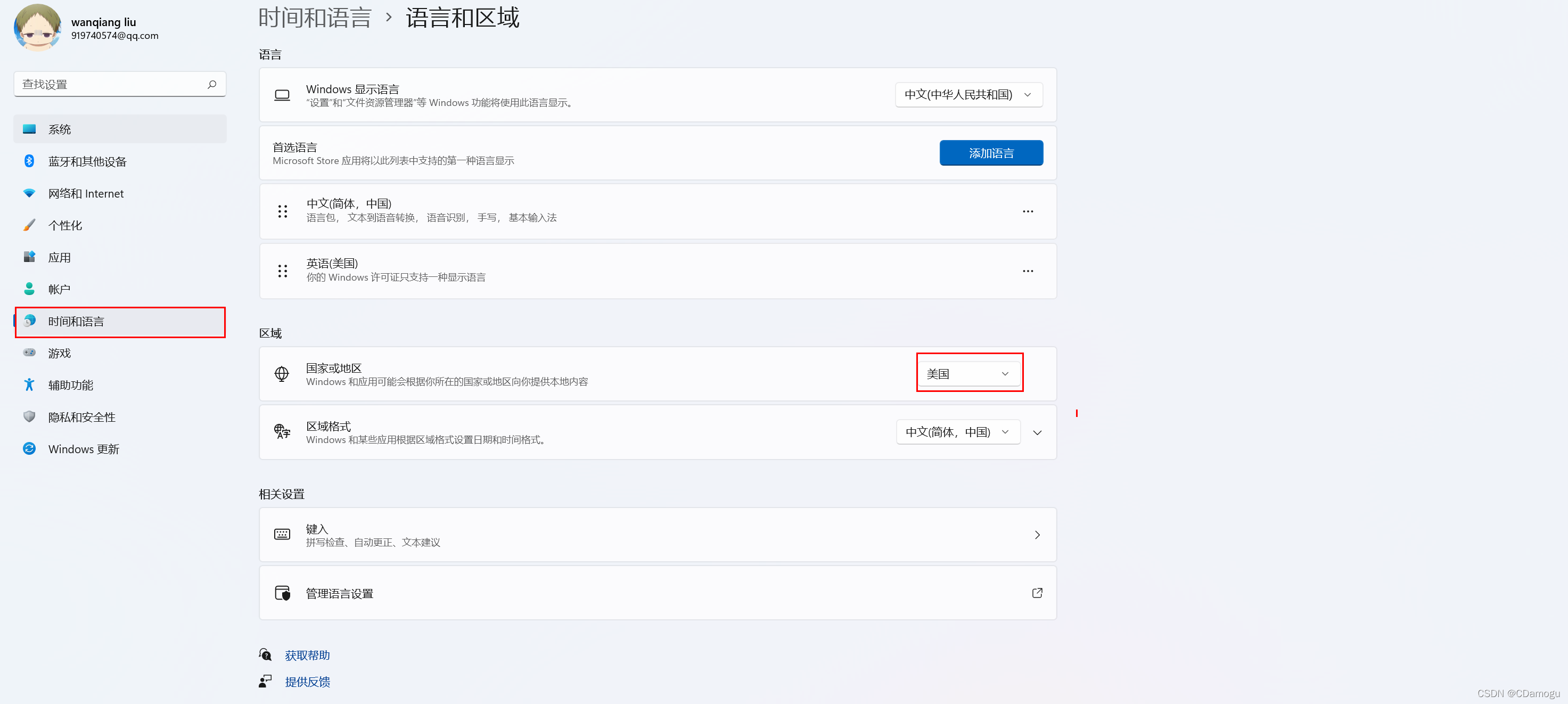
Task: Click 时间和语言 breadcrumb at top
Action: [315, 17]
